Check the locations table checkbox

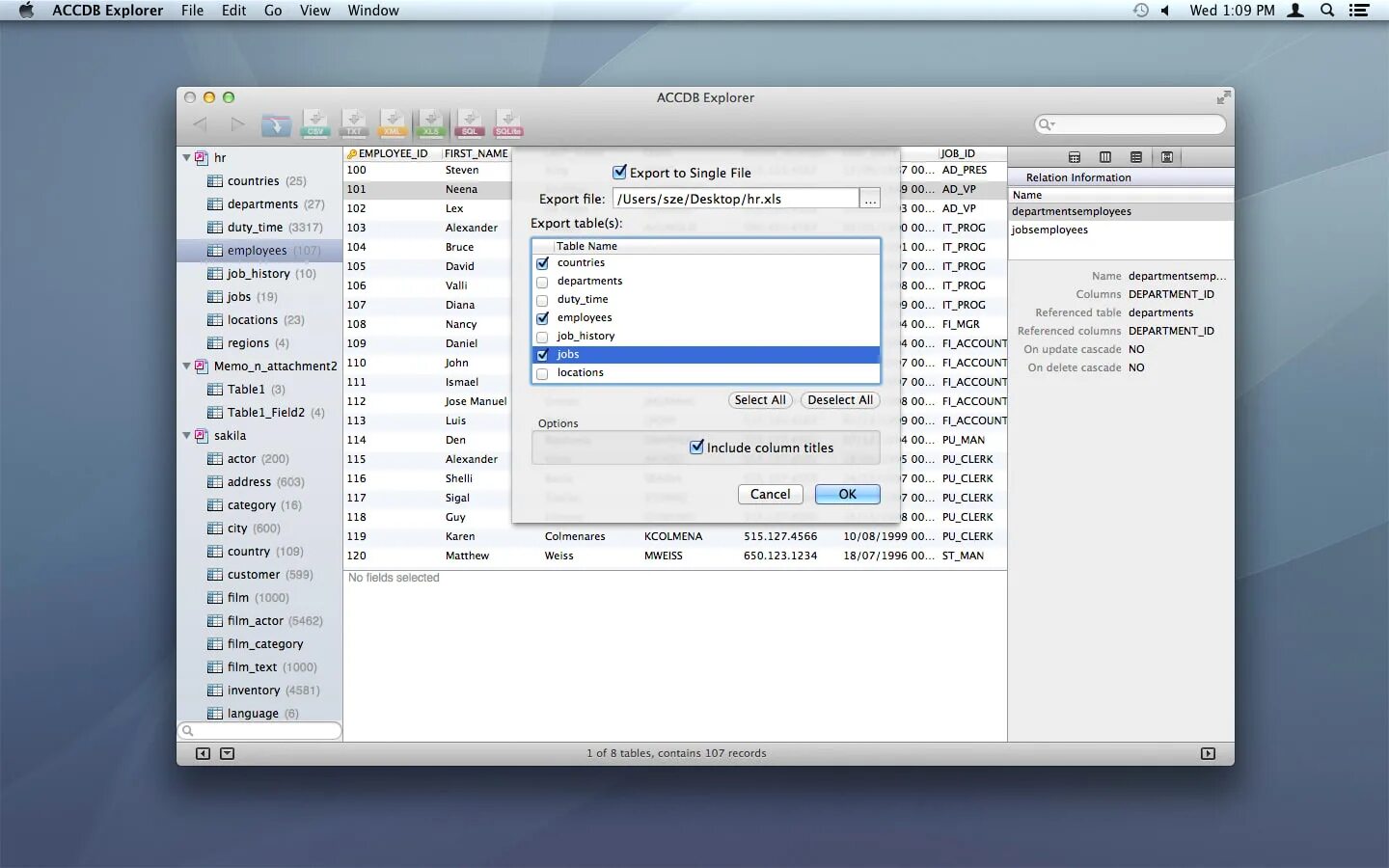tap(542, 373)
